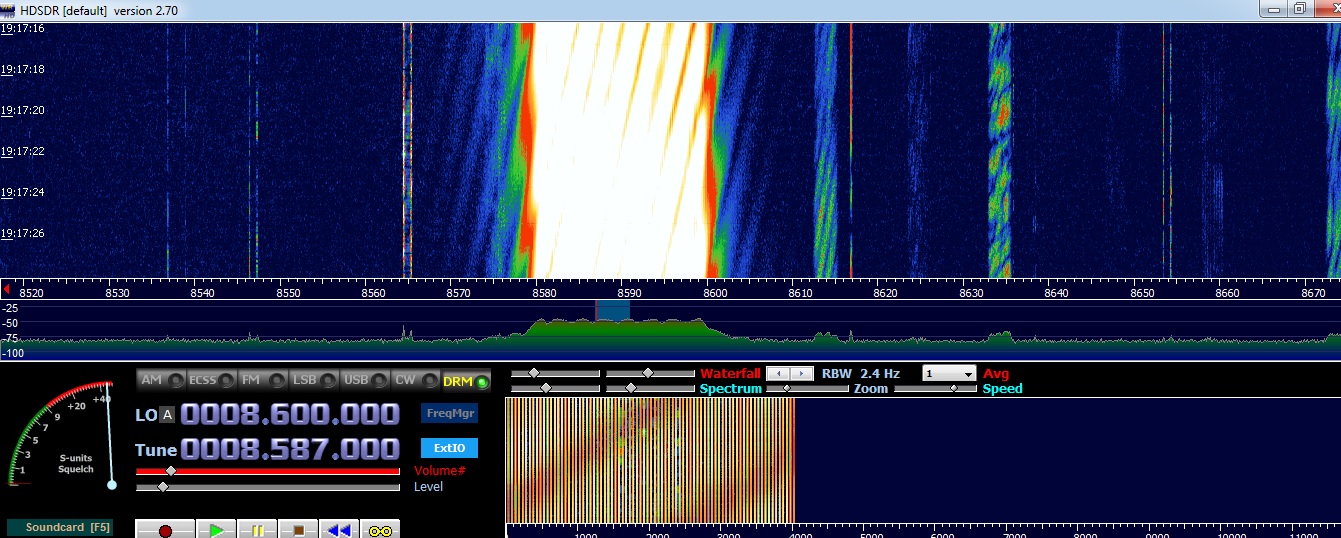Pause playback with the yellow Pause button

coord(257,530)
